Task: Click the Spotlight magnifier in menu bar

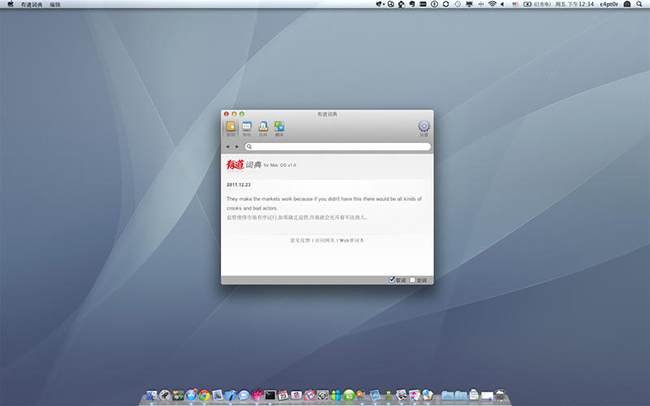Action: pos(637,5)
